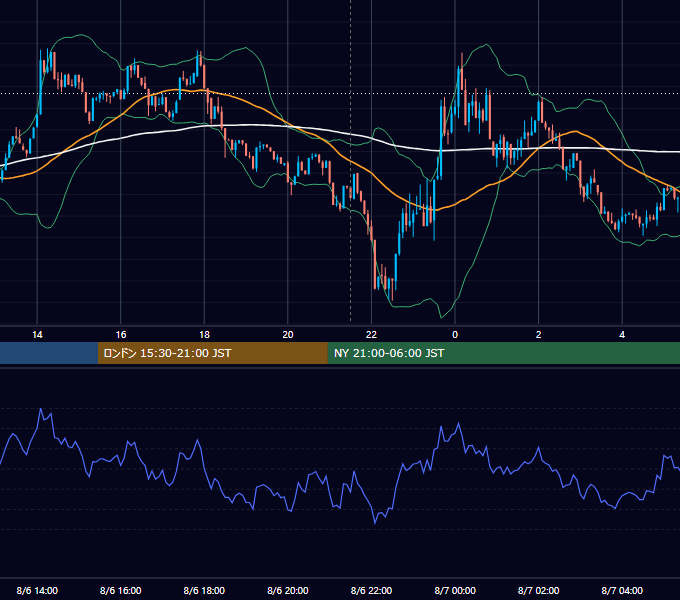The width and height of the screenshot is (680, 600).
Task: Click the 20 hour label on upper axis
Action: [x=288, y=335]
